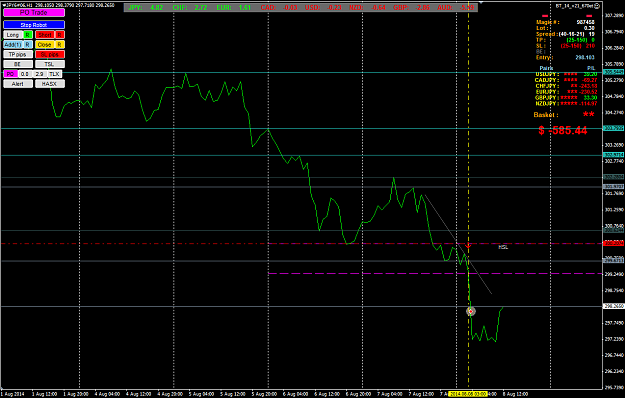Click the yellow highlighted date label
This screenshot has width=625, height=399.
pos(468,394)
